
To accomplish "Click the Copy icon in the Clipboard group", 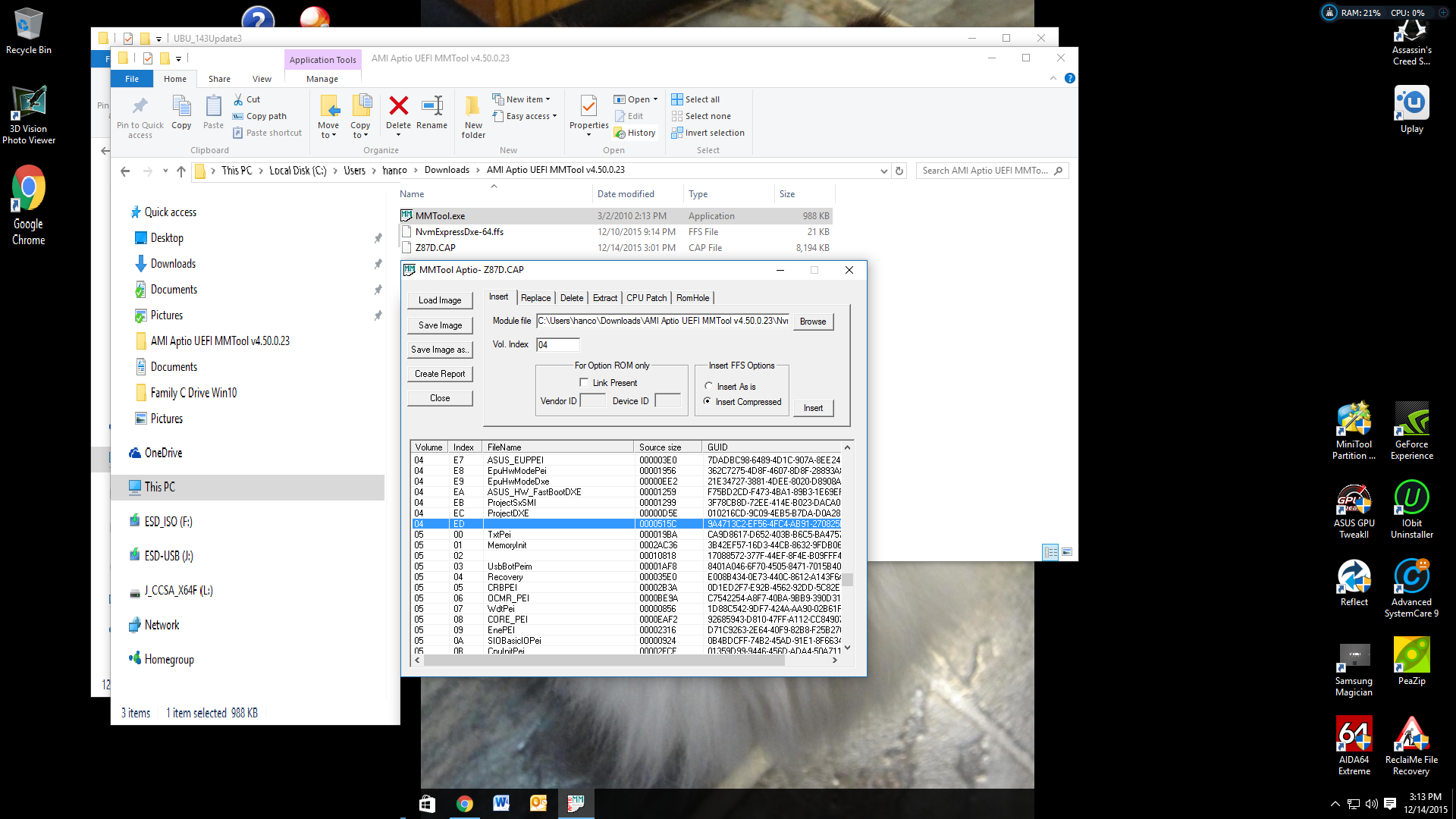I will (181, 106).
